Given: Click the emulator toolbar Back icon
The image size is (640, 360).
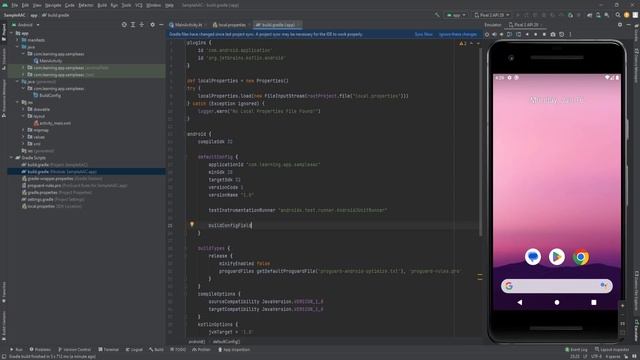Looking at the screenshot, I should (527, 34).
